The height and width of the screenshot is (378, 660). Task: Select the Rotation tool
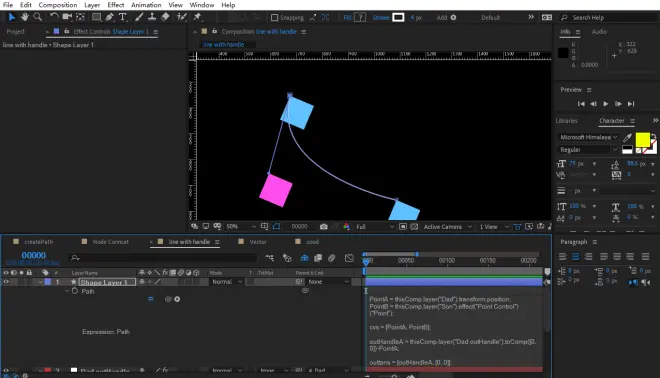click(x=54, y=17)
